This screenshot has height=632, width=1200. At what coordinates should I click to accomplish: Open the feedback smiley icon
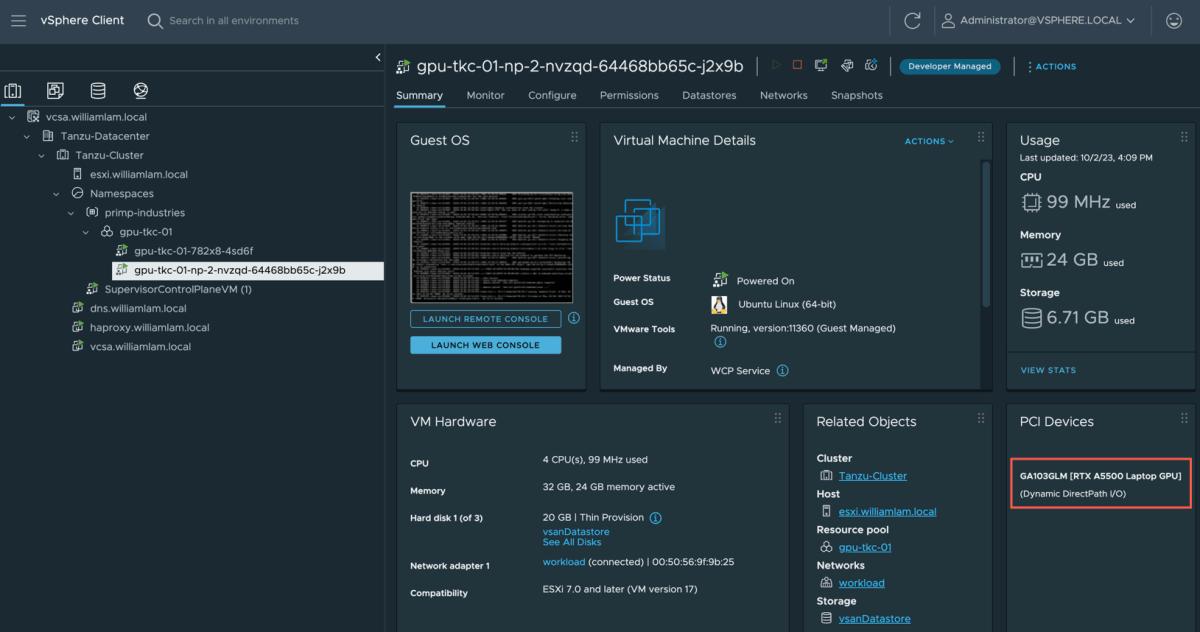click(1174, 20)
